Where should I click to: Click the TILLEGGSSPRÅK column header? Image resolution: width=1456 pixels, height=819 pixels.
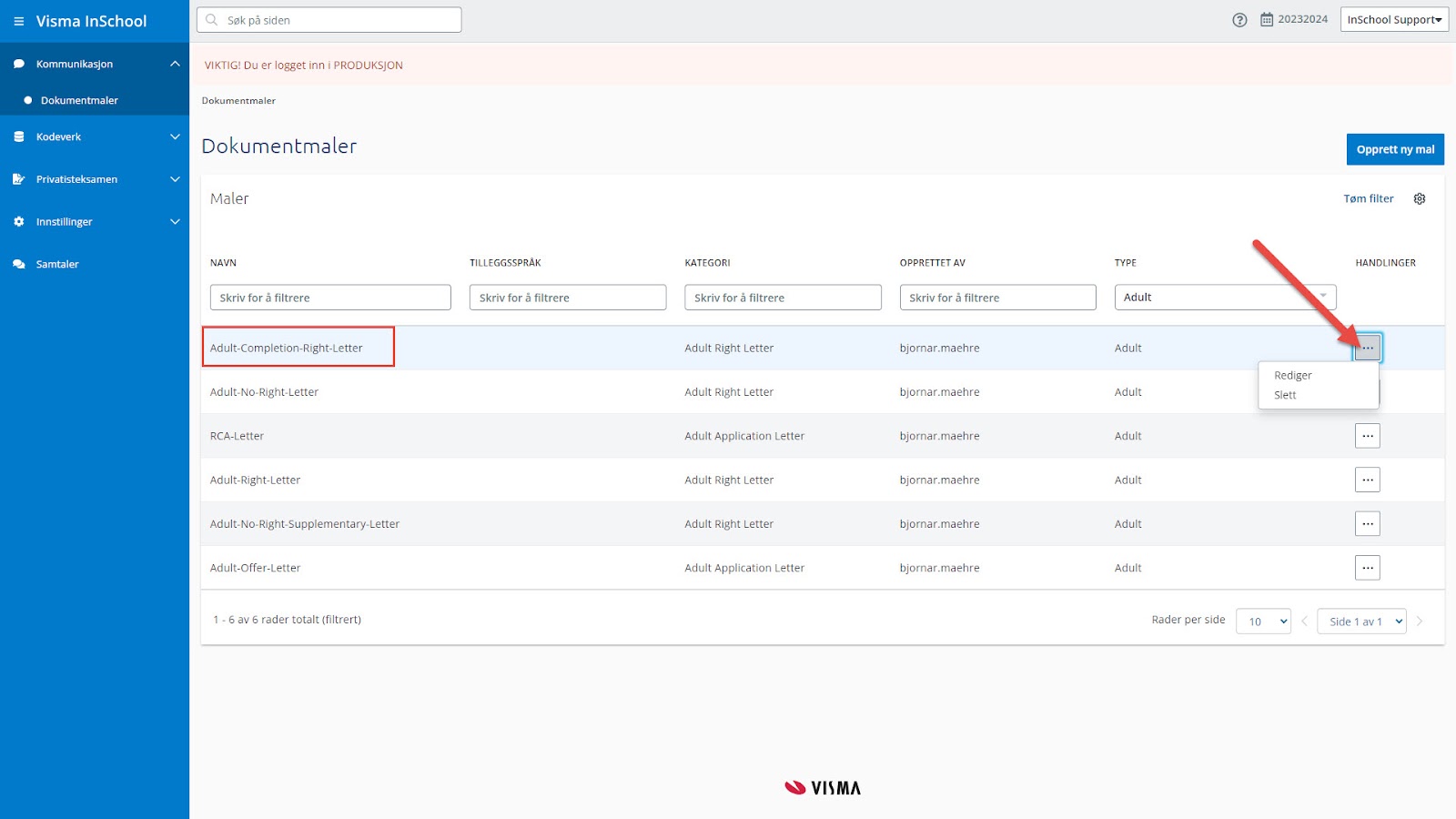(x=505, y=263)
